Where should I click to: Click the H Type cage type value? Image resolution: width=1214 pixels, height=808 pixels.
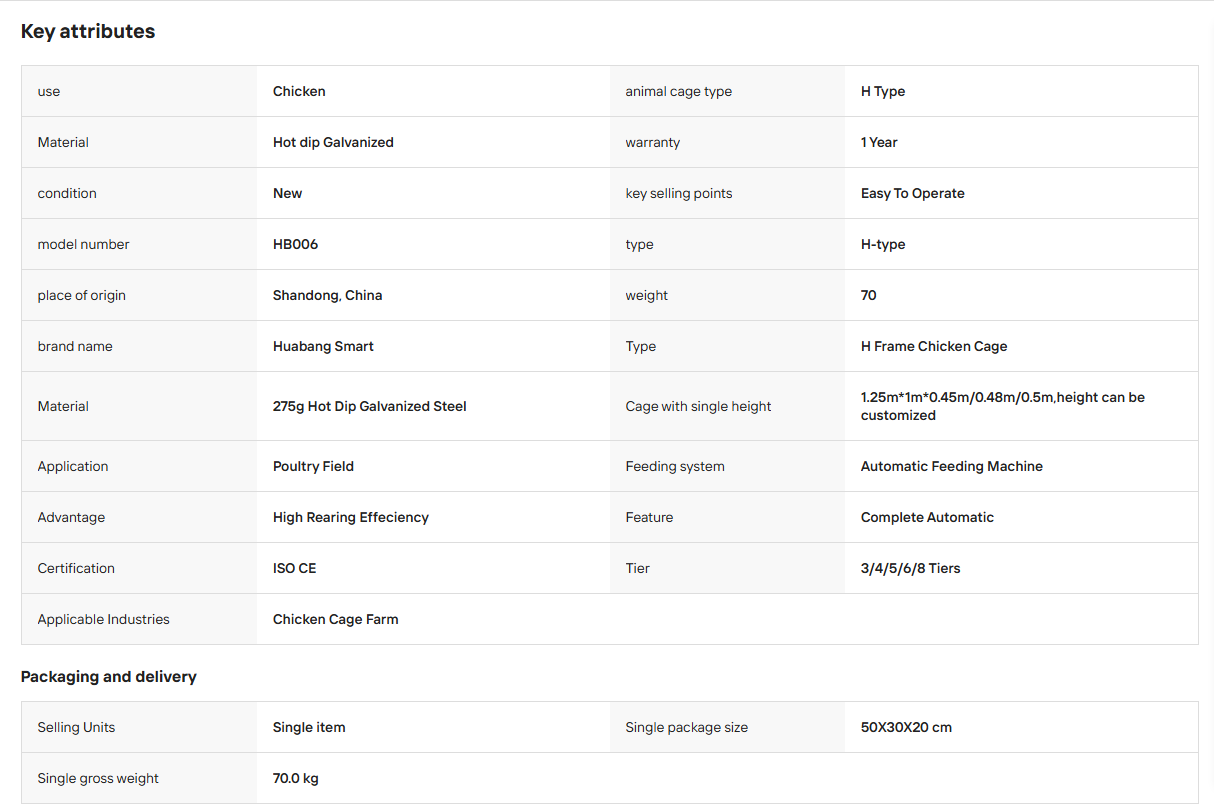(x=883, y=91)
